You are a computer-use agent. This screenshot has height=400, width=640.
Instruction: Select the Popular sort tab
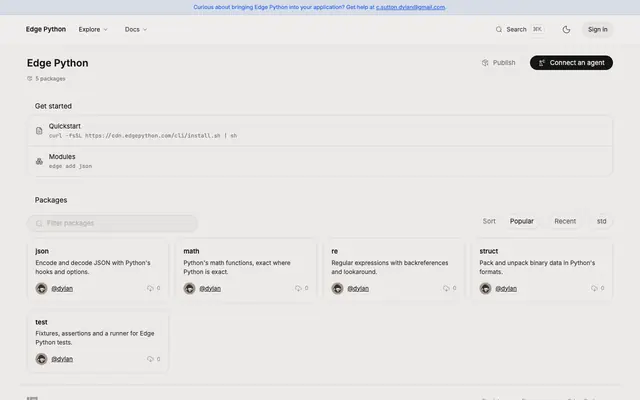pos(522,221)
